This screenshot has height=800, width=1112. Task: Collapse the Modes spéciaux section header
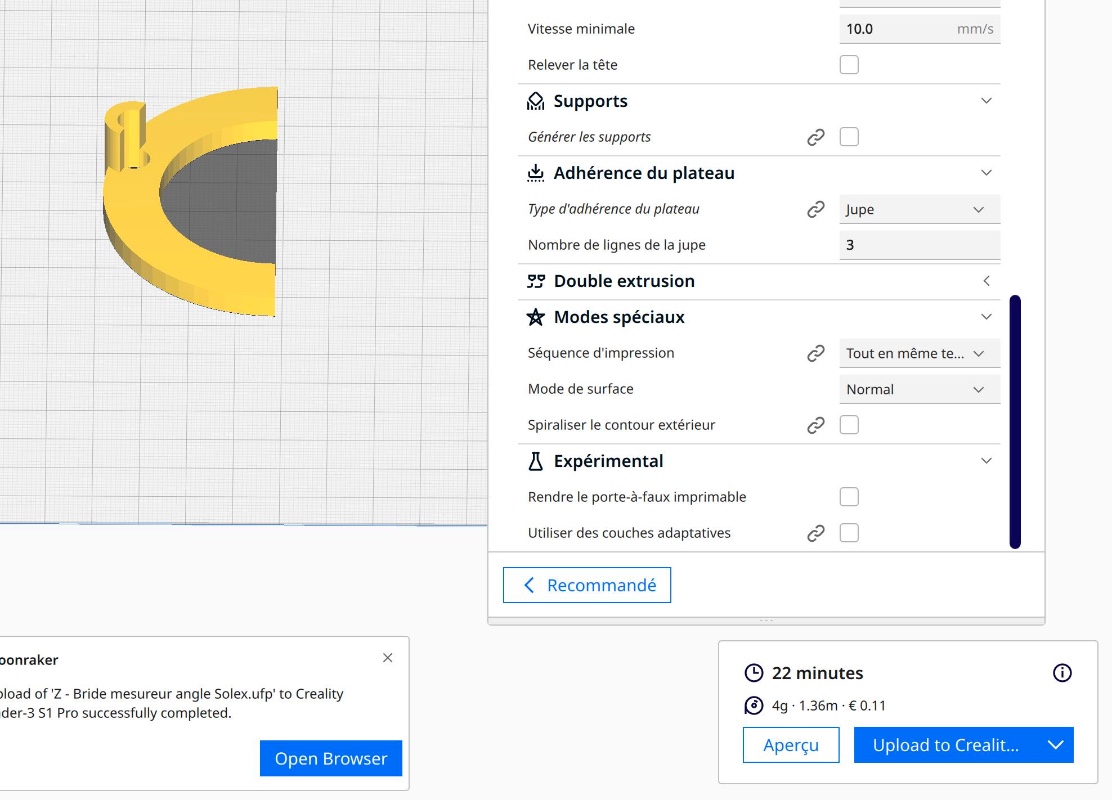click(x=986, y=317)
